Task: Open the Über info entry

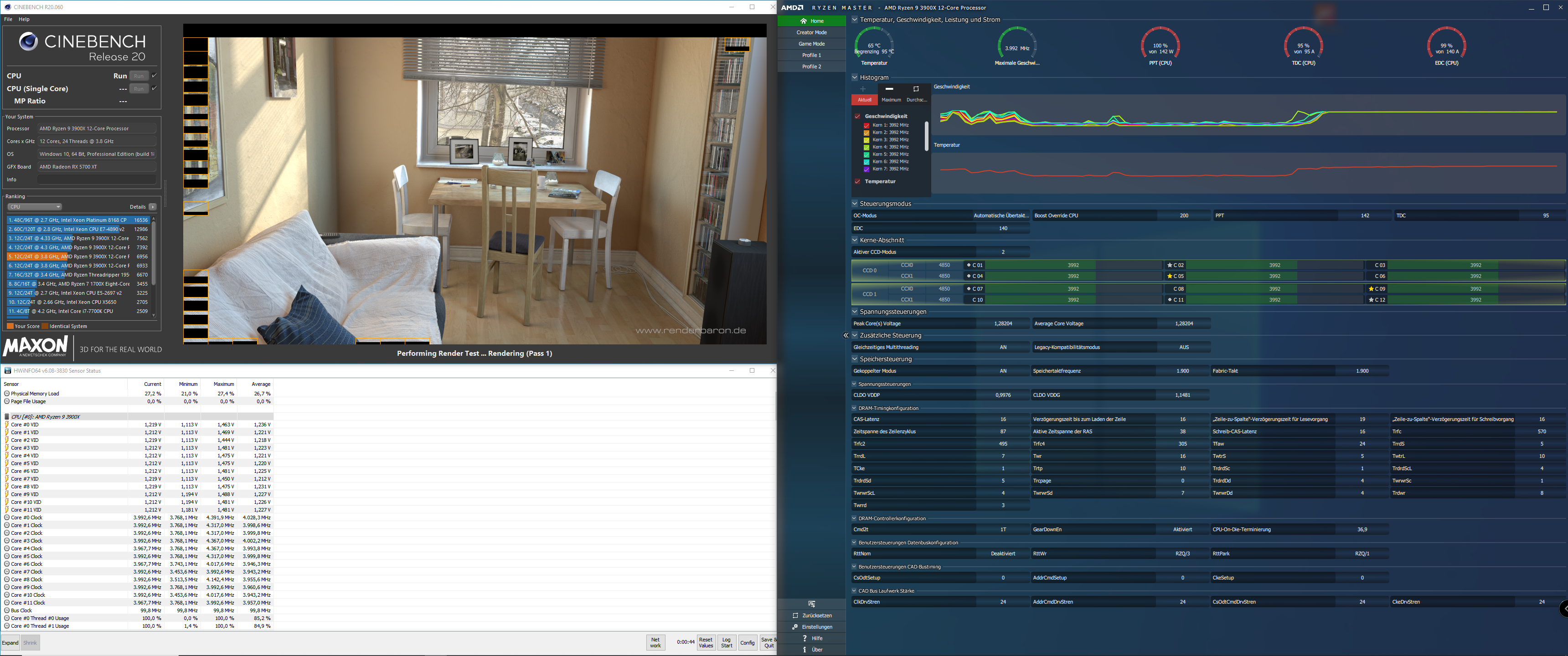Action: tap(804, 649)
